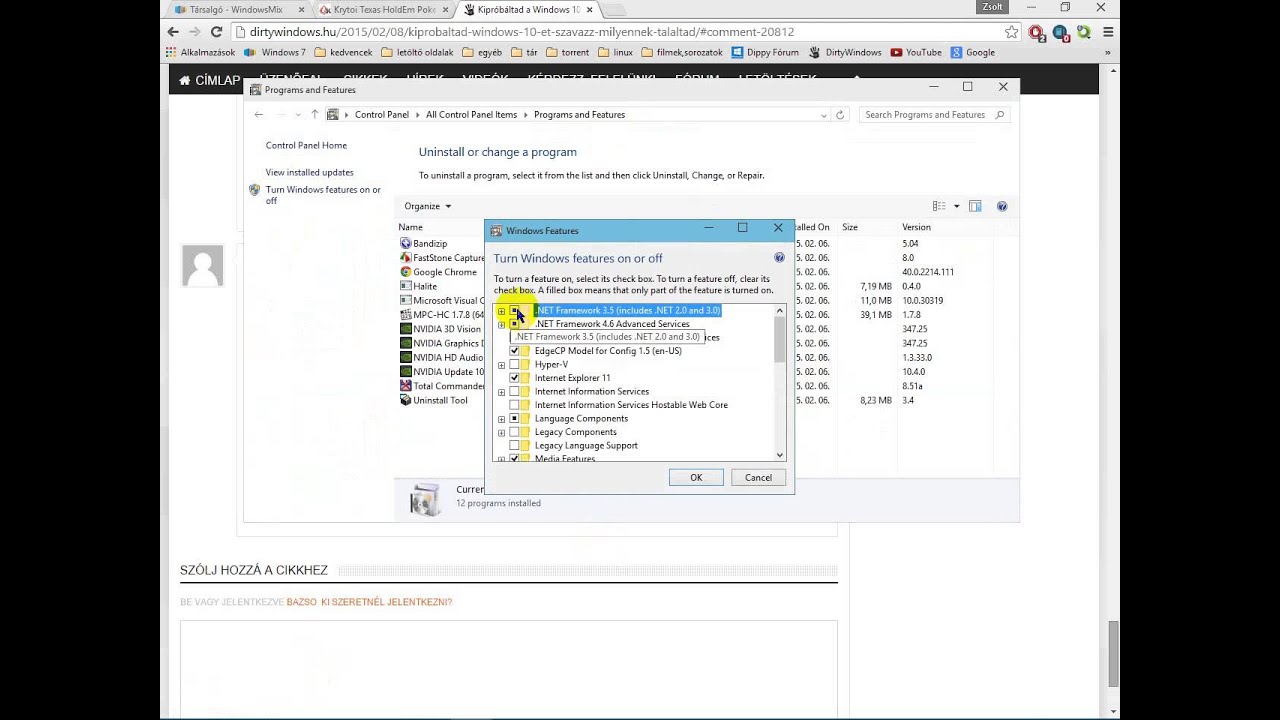Viewport: 1280px width, 720px height.
Task: Reload the Chrome page
Action: (x=216, y=32)
